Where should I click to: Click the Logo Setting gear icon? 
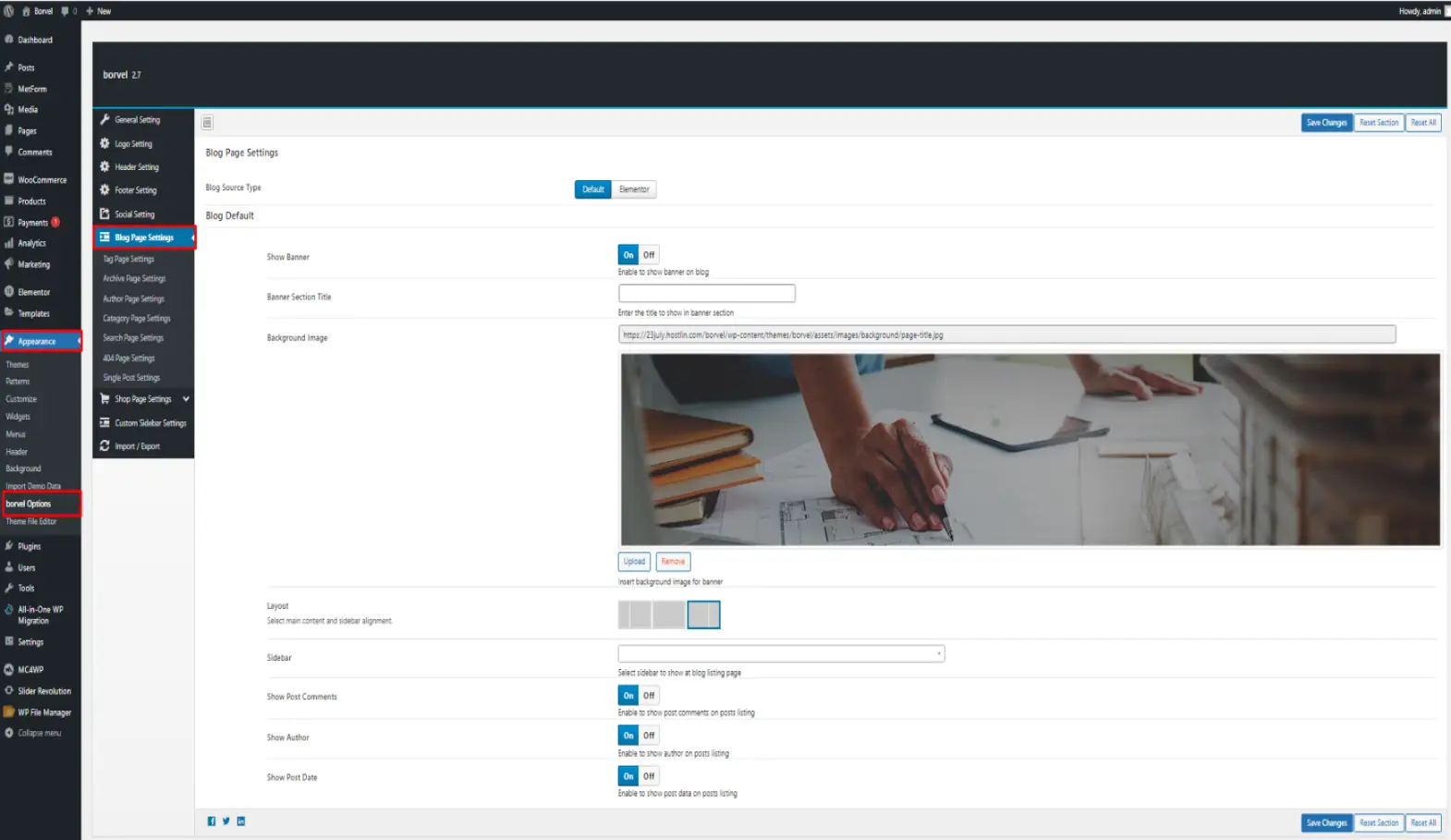[x=105, y=144]
